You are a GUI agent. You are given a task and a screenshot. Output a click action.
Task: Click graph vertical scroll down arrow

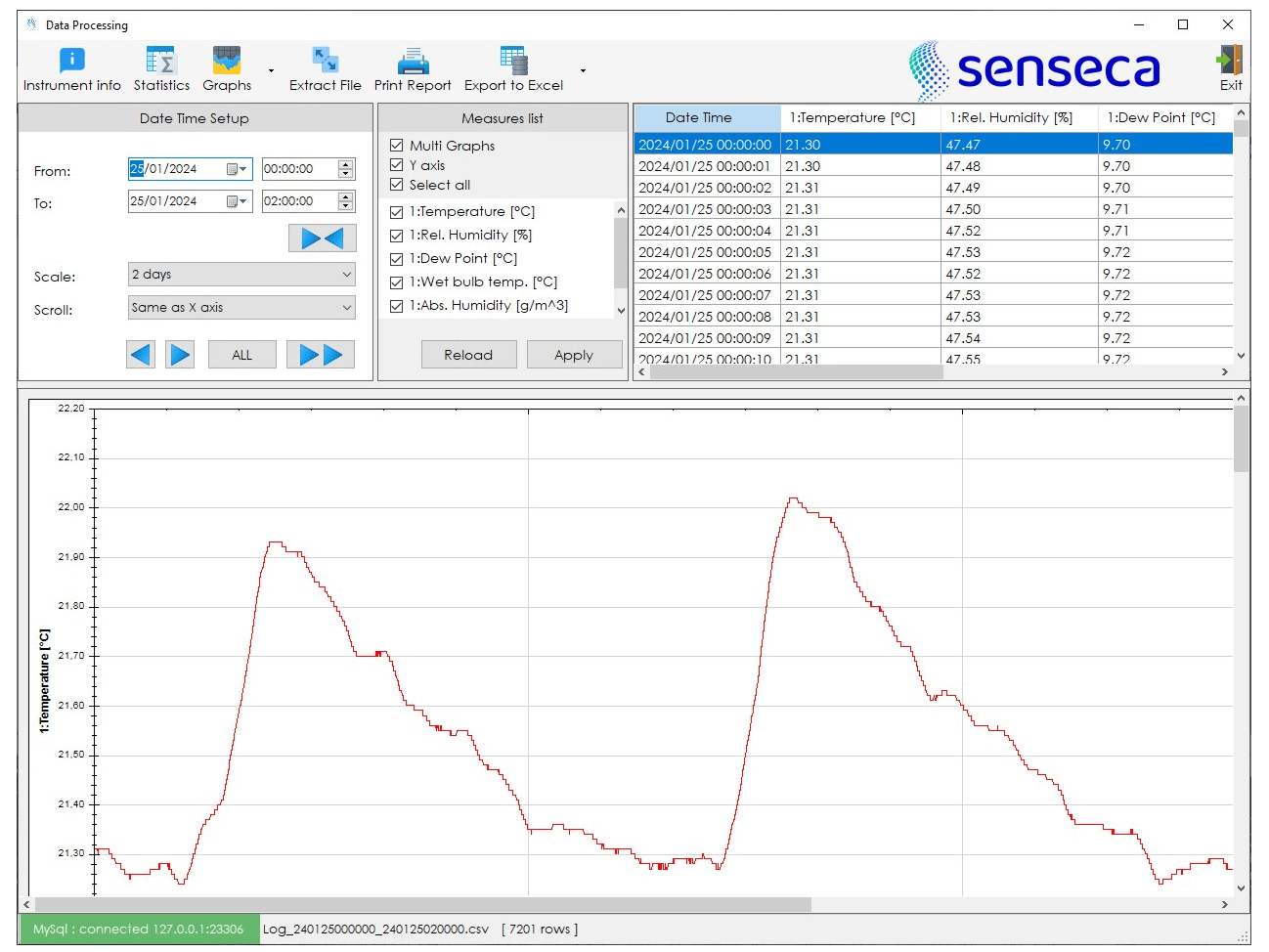coord(1242,888)
